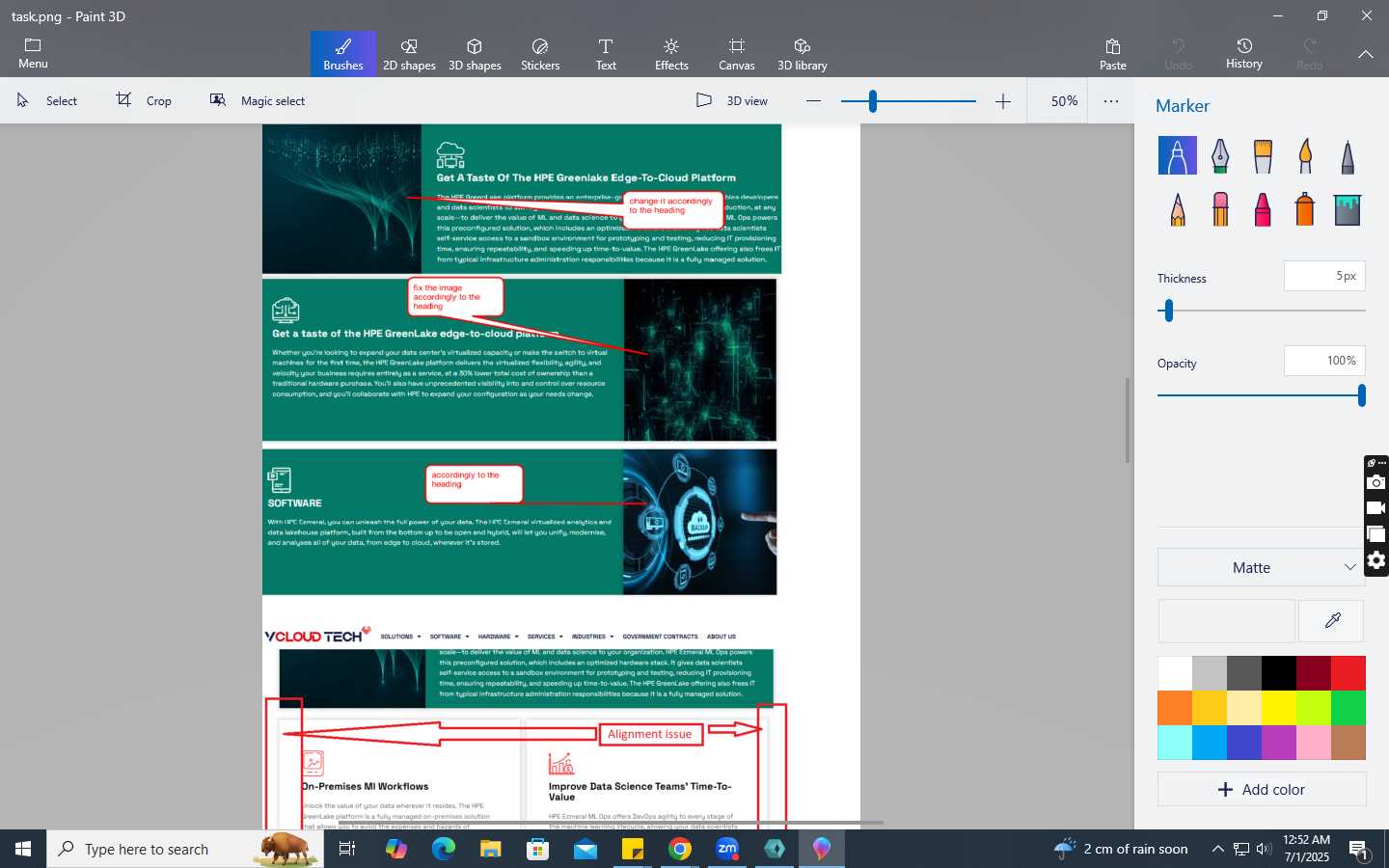Viewport: 1389px width, 868px height.
Task: Open Google Chrome from taskbar
Action: [680, 849]
